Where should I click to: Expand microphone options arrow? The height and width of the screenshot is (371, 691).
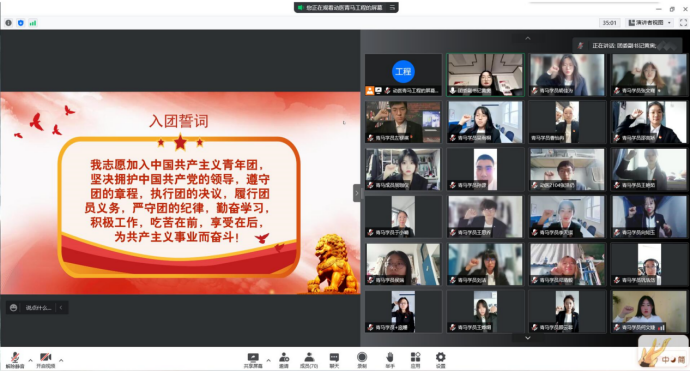pyautogui.click(x=30, y=360)
